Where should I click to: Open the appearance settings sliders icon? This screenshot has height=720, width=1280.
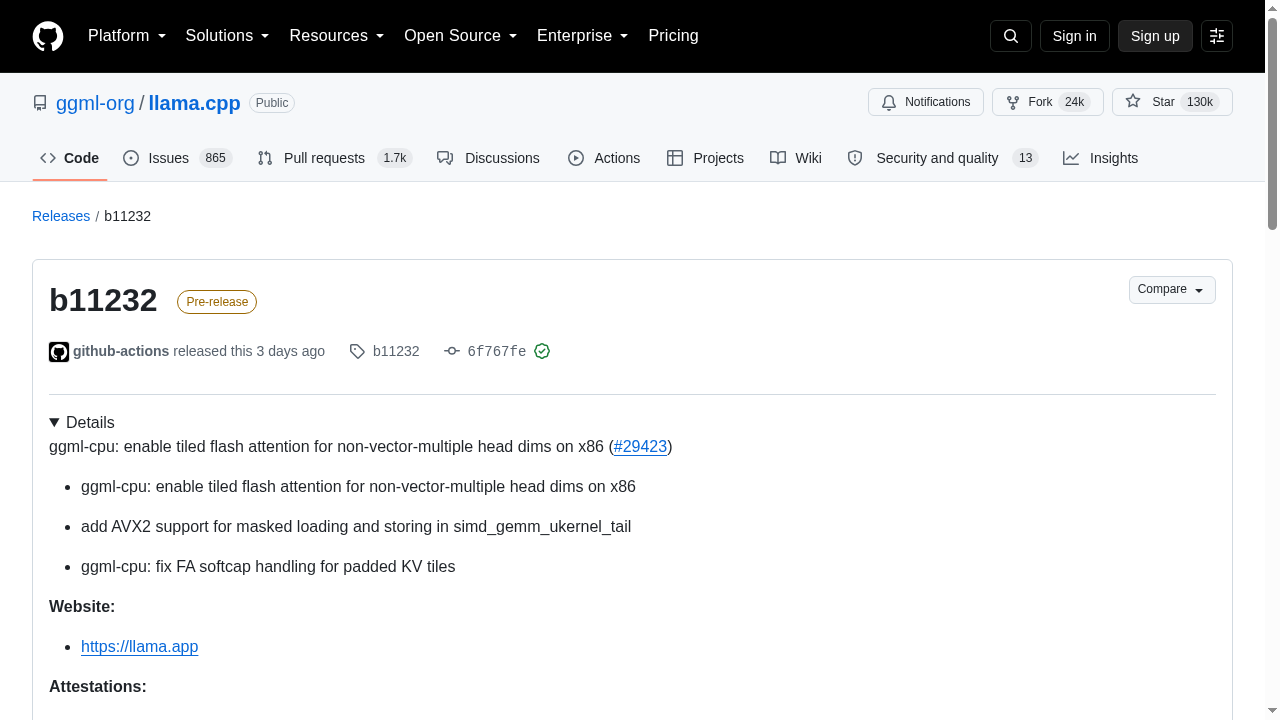[x=1217, y=36]
